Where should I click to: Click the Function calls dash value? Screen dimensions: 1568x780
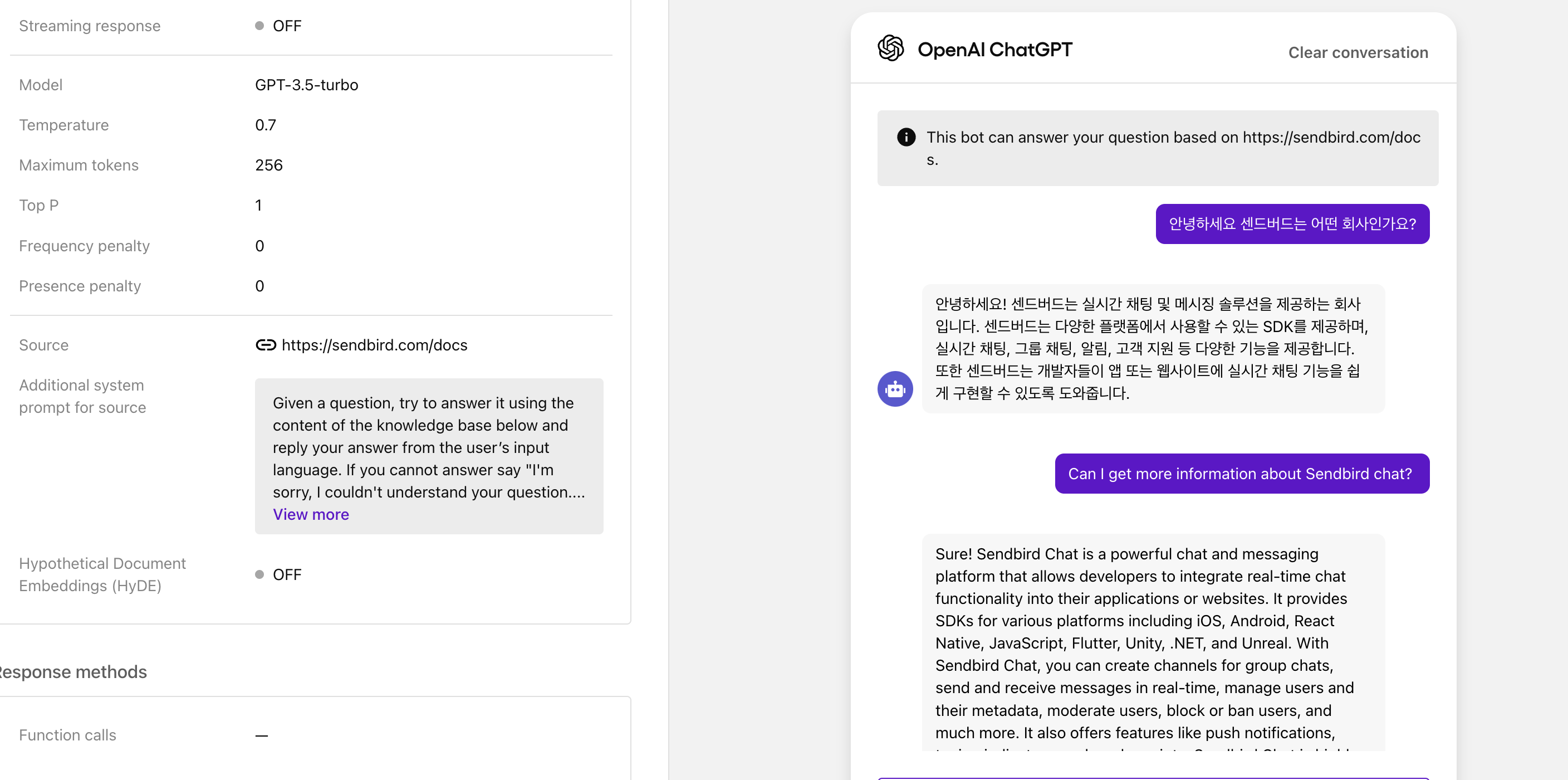coord(261,735)
